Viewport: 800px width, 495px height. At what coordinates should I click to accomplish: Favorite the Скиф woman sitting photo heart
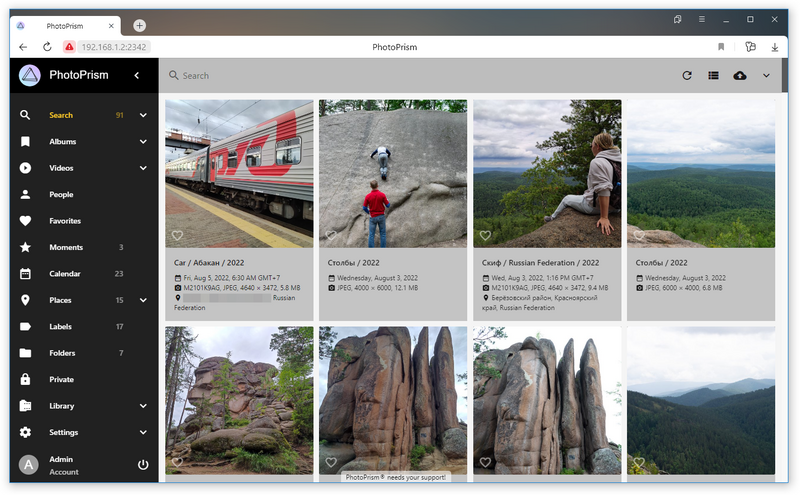[x=485, y=235]
